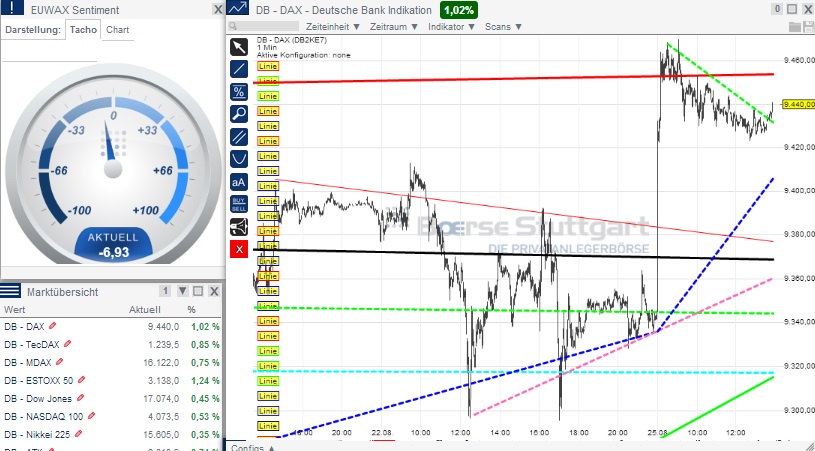Select the parallel channel lines tool

(x=239, y=137)
